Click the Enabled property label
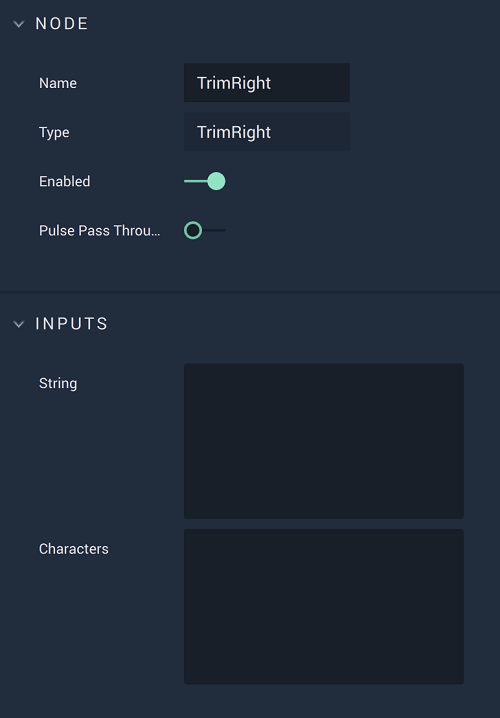Image resolution: width=500 pixels, height=718 pixels. pos(65,181)
